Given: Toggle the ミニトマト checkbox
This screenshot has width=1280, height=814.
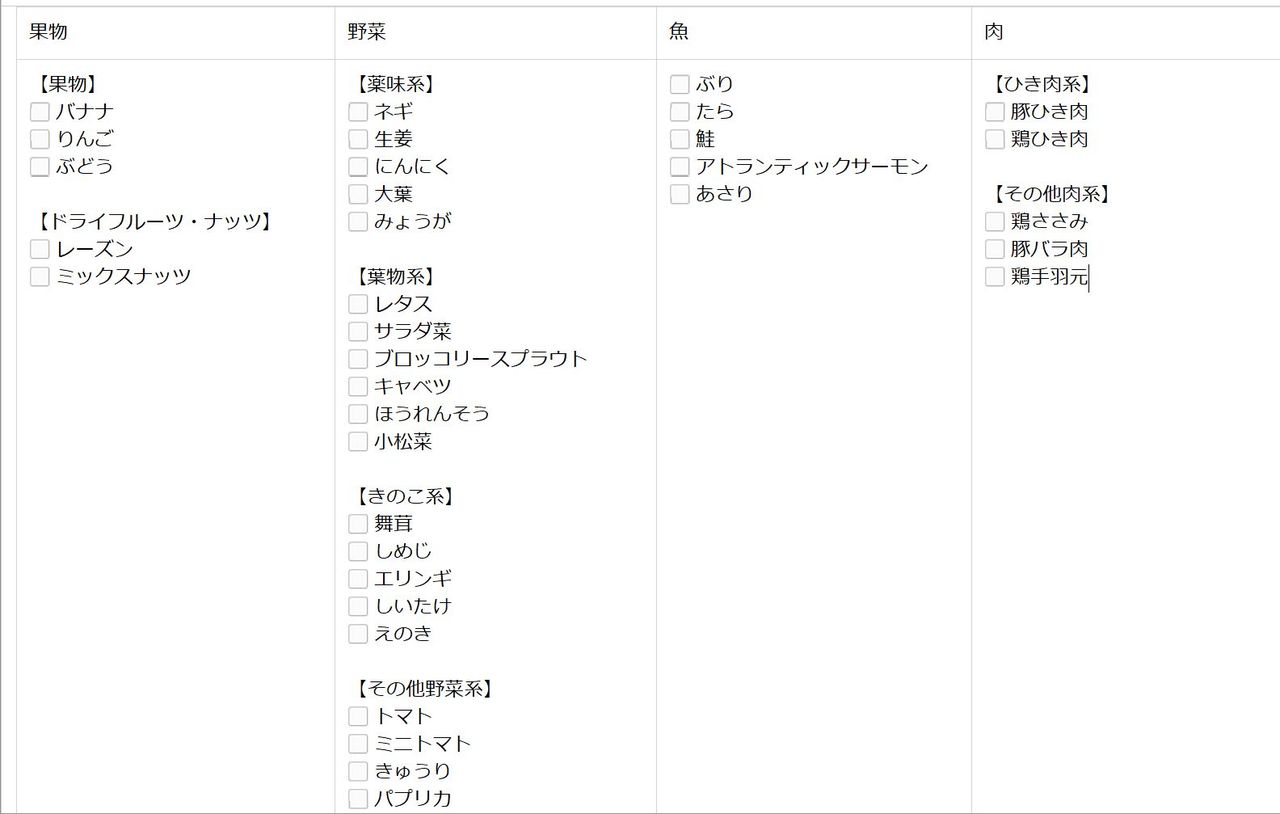Looking at the screenshot, I should 358,744.
